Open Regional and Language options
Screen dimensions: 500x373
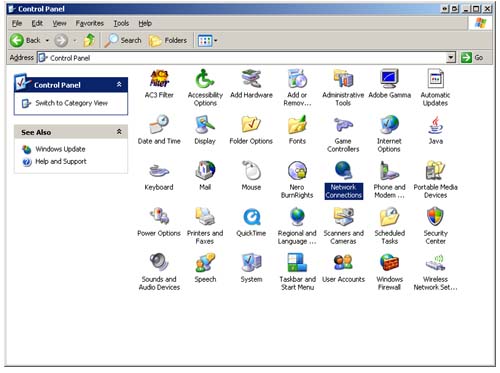(297, 226)
